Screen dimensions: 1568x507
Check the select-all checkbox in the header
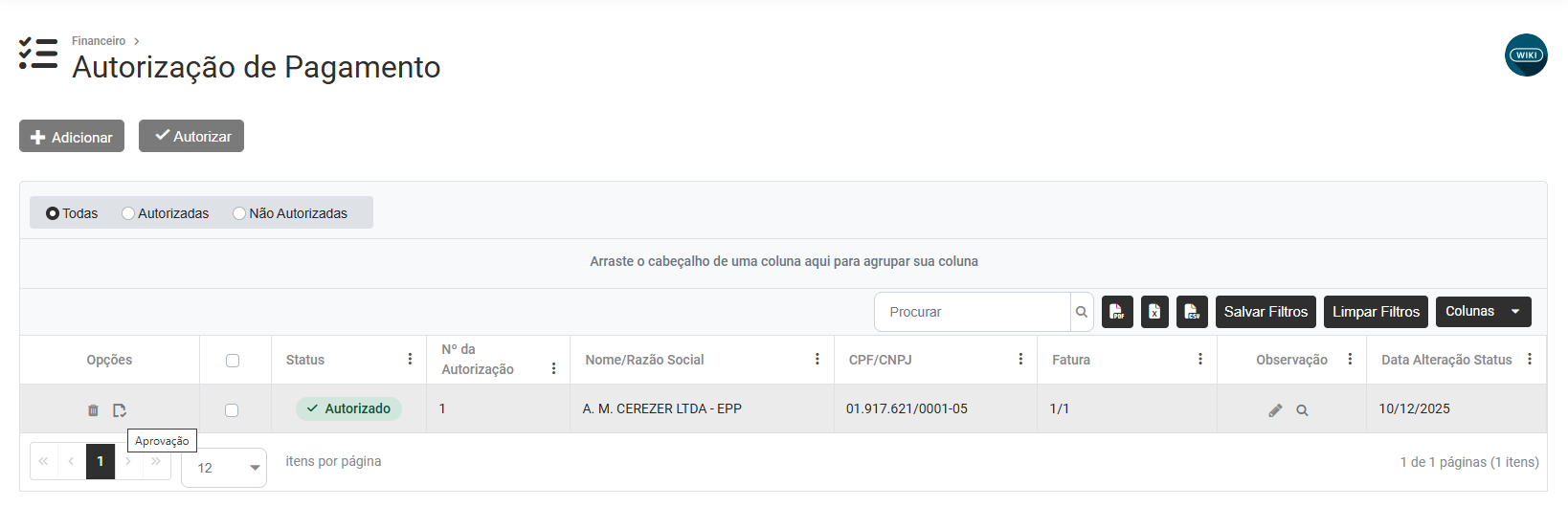[233, 361]
